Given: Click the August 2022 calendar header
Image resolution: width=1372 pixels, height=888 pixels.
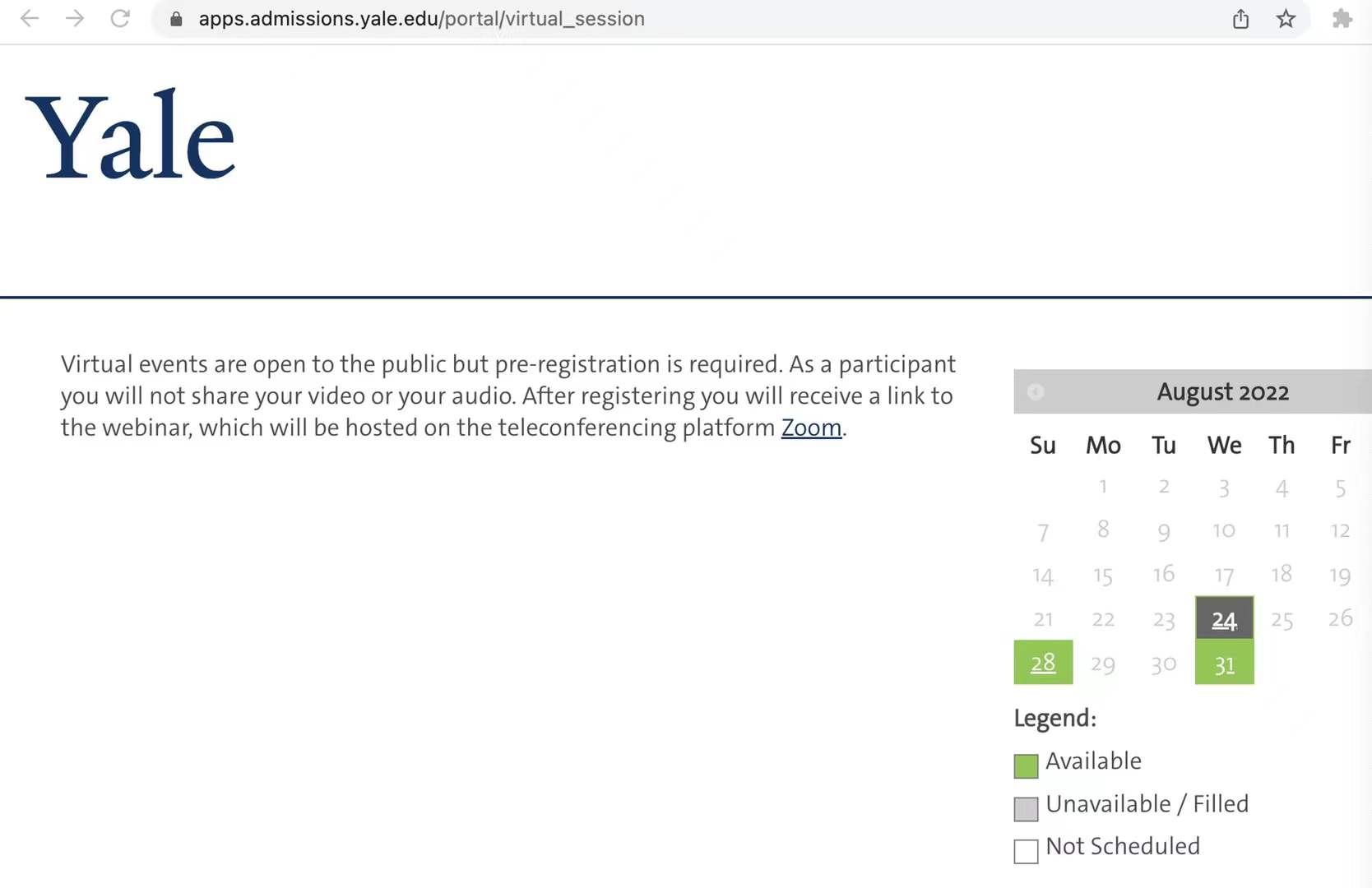Looking at the screenshot, I should [1222, 392].
